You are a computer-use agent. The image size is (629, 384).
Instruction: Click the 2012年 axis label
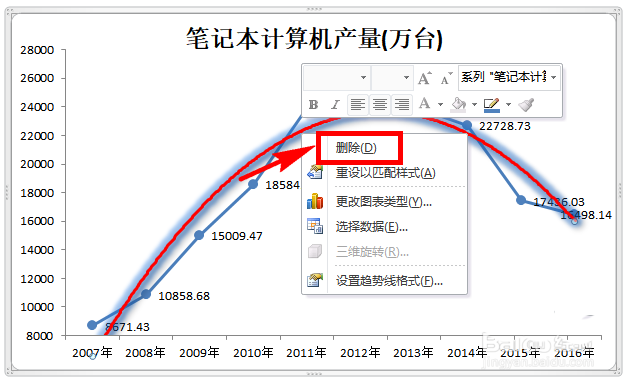point(360,353)
